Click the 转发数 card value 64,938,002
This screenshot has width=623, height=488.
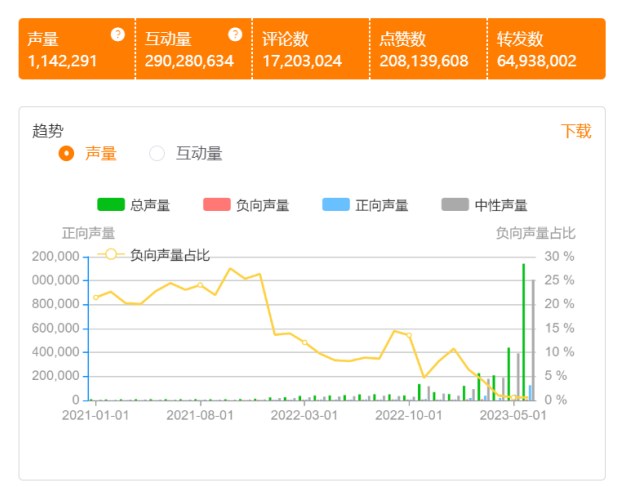point(536,61)
